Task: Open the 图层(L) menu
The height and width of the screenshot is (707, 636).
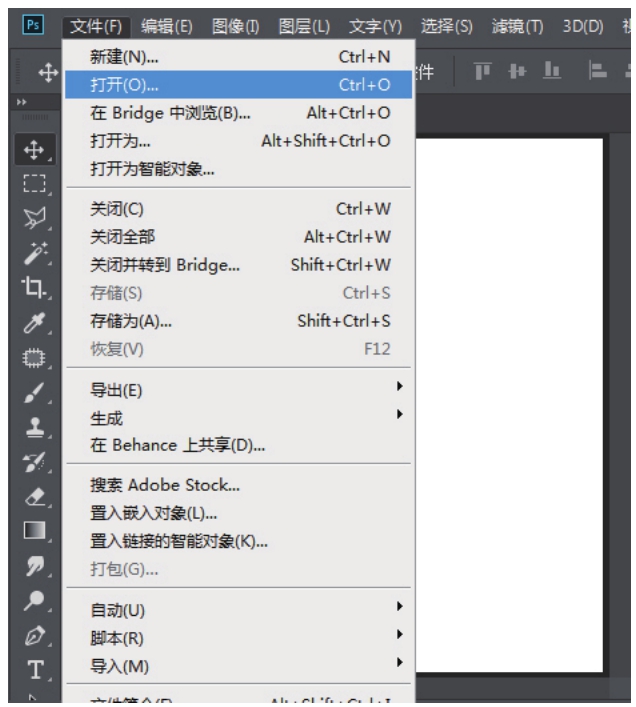Action: click(x=304, y=27)
